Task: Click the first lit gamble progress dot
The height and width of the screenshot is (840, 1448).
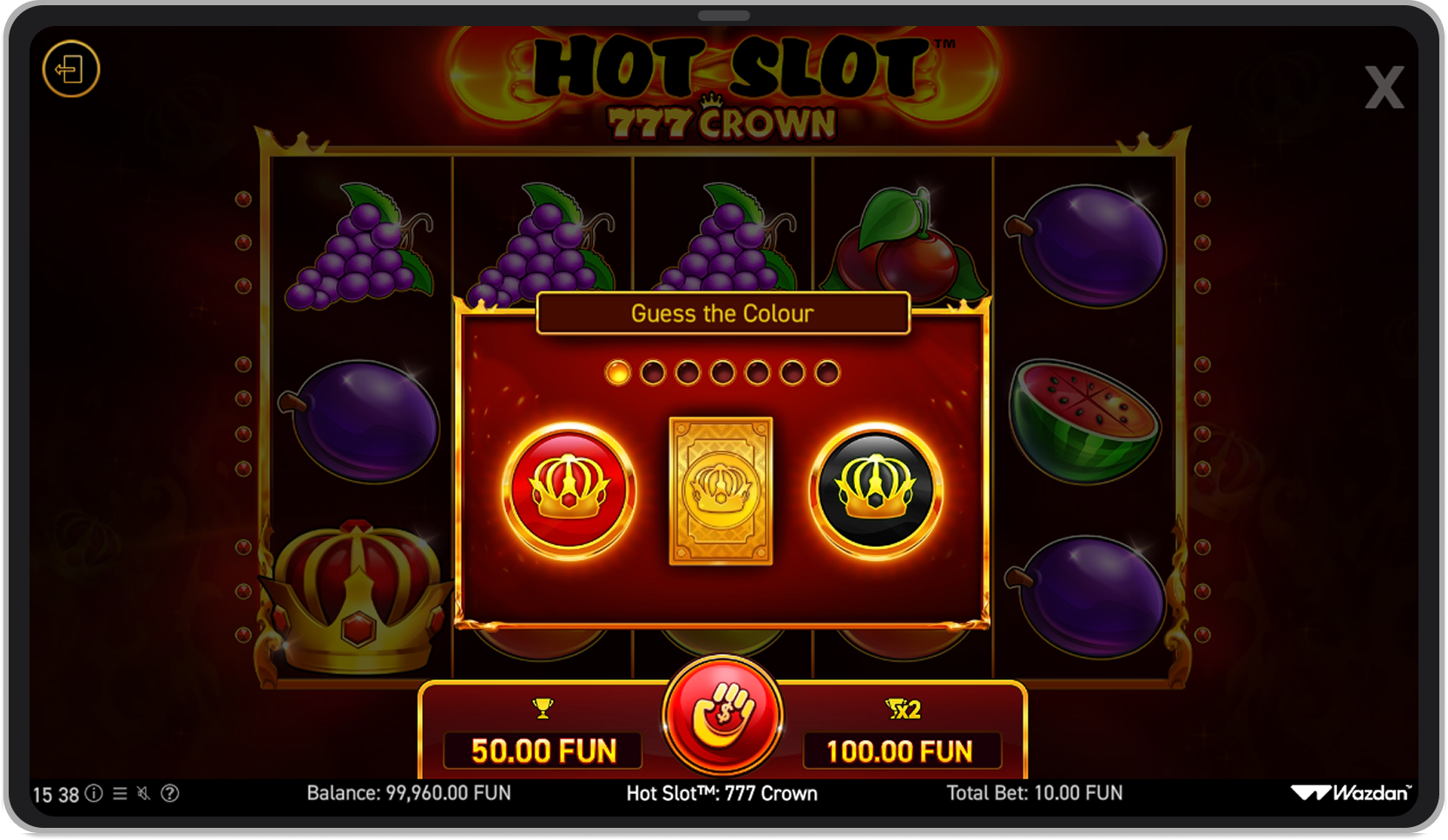Action: pos(617,373)
